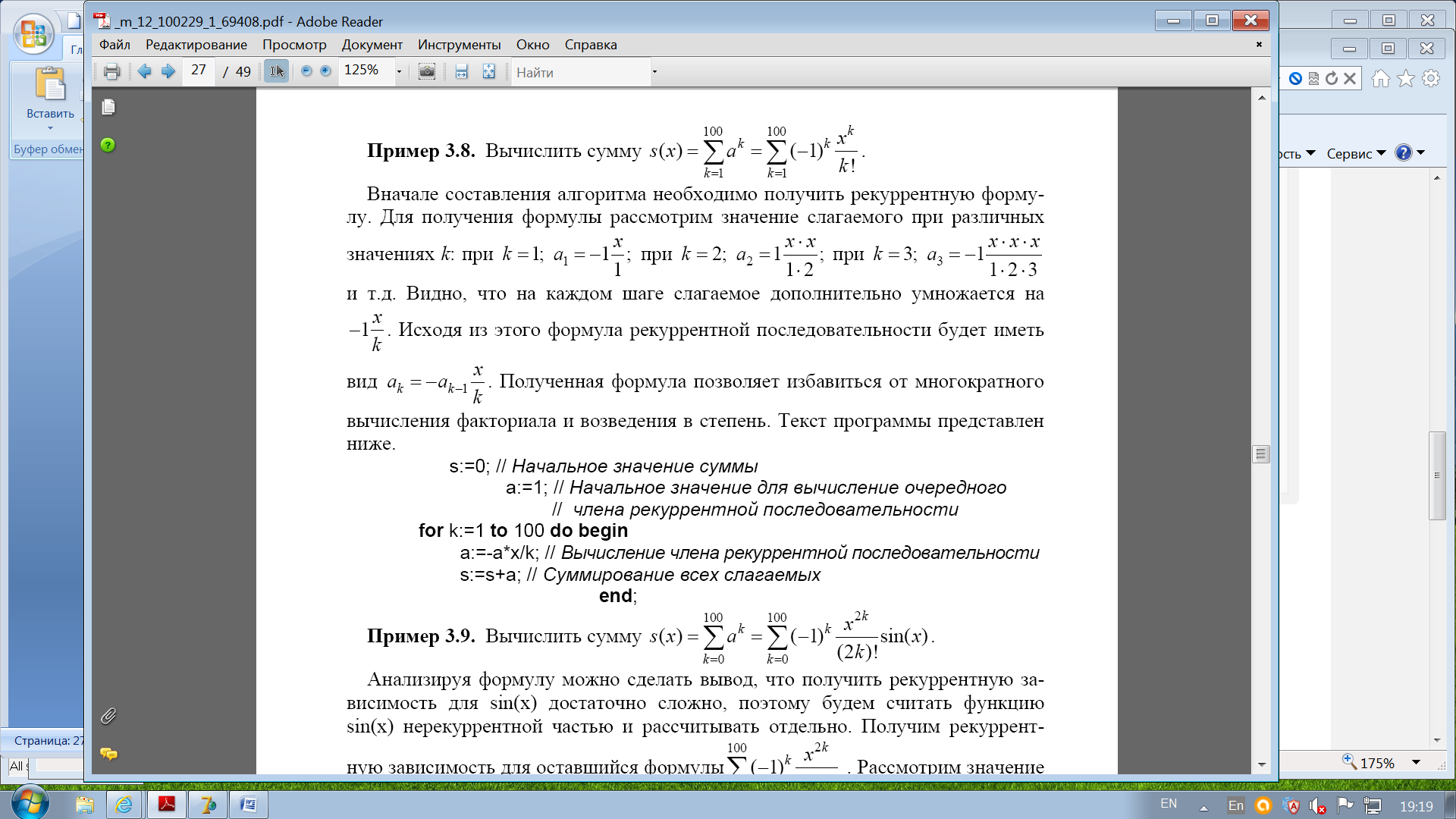
Task: Open the Pages panel in left sidebar
Action: tap(108, 107)
